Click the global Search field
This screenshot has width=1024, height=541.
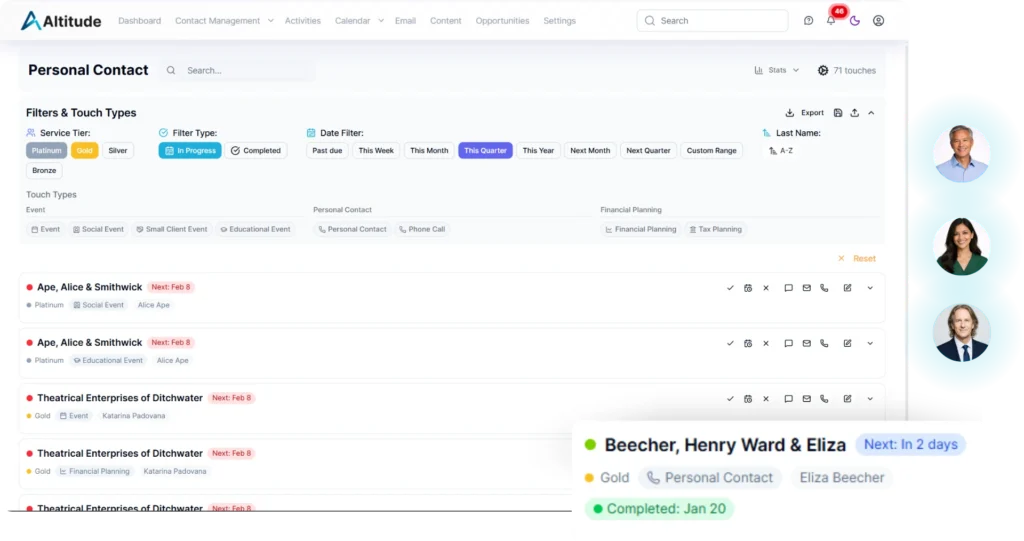pos(712,21)
